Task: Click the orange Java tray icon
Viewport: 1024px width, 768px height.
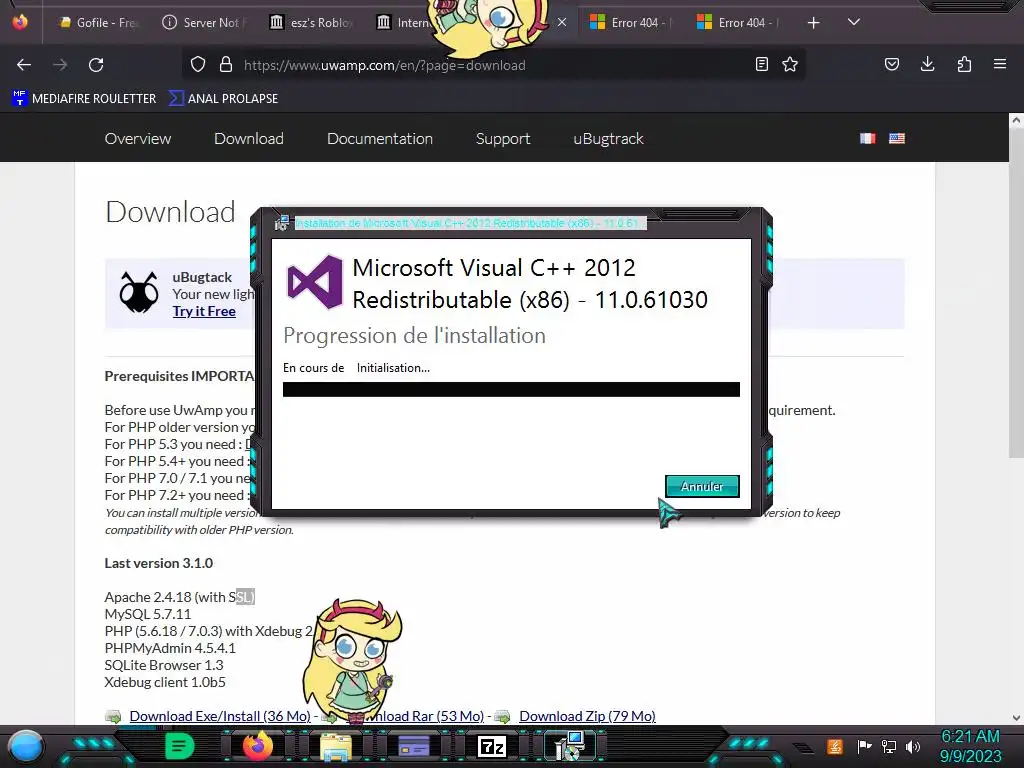Action: (835, 746)
